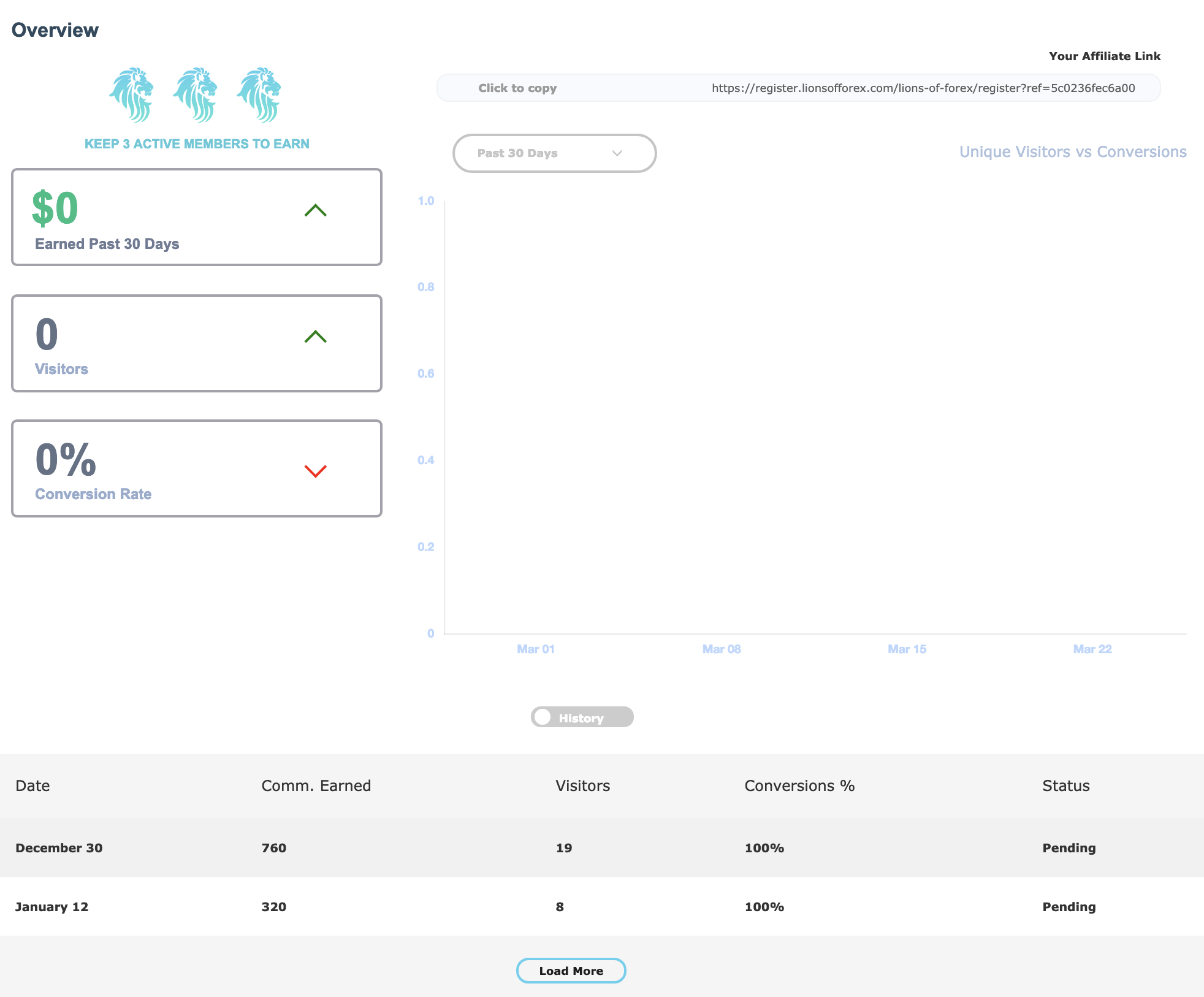
Task: Select the affiliate link URL text
Action: [923, 88]
